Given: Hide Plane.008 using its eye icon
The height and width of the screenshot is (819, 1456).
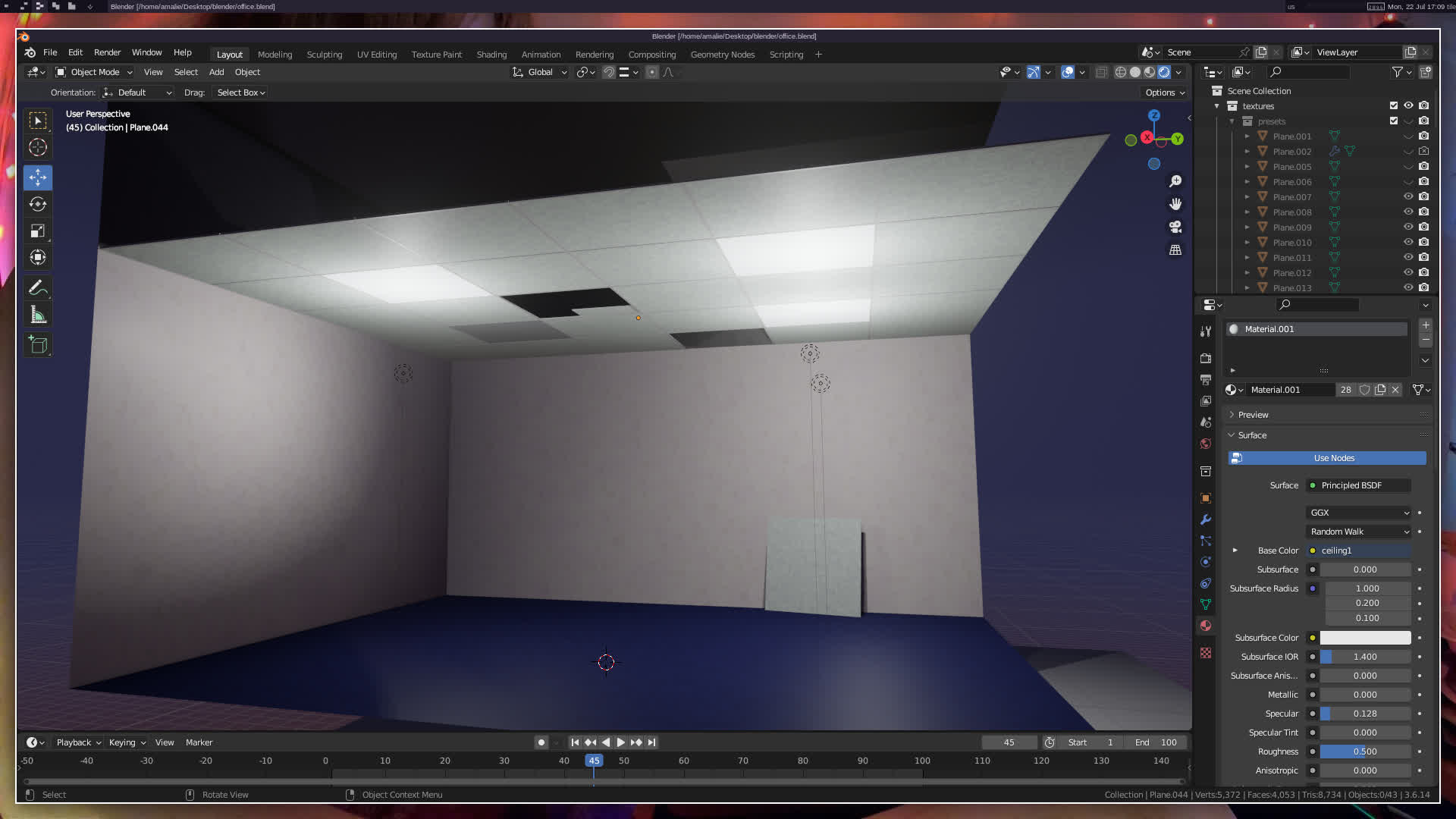Looking at the screenshot, I should [1408, 212].
